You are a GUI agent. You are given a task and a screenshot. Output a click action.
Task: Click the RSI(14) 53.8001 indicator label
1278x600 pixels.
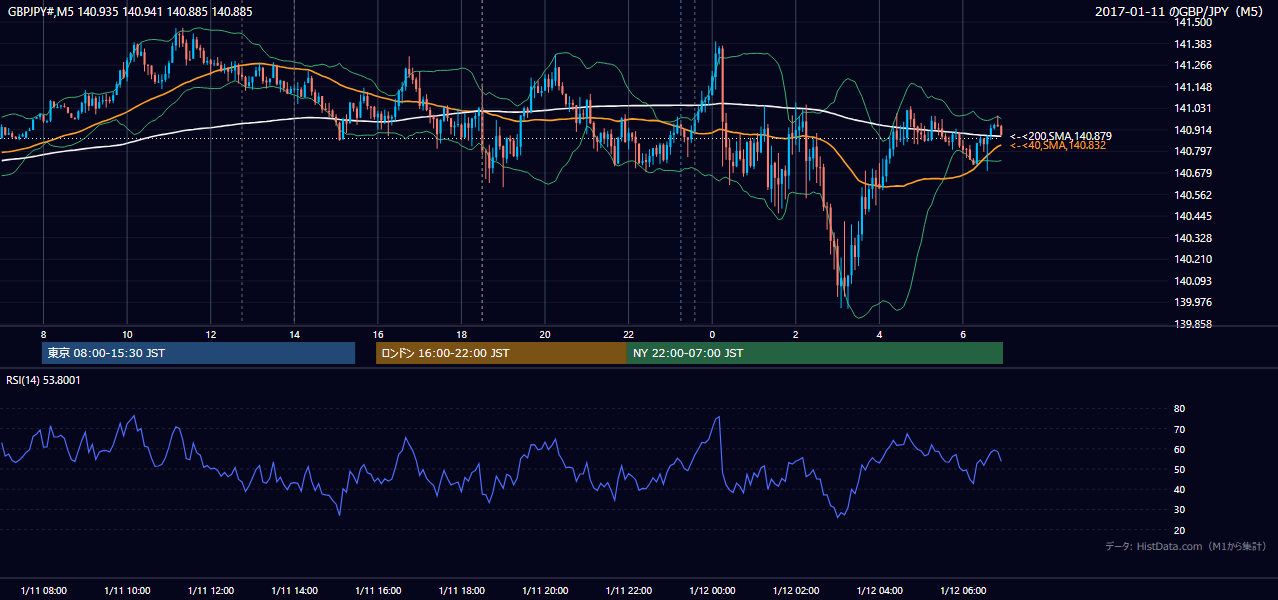pyautogui.click(x=43, y=380)
